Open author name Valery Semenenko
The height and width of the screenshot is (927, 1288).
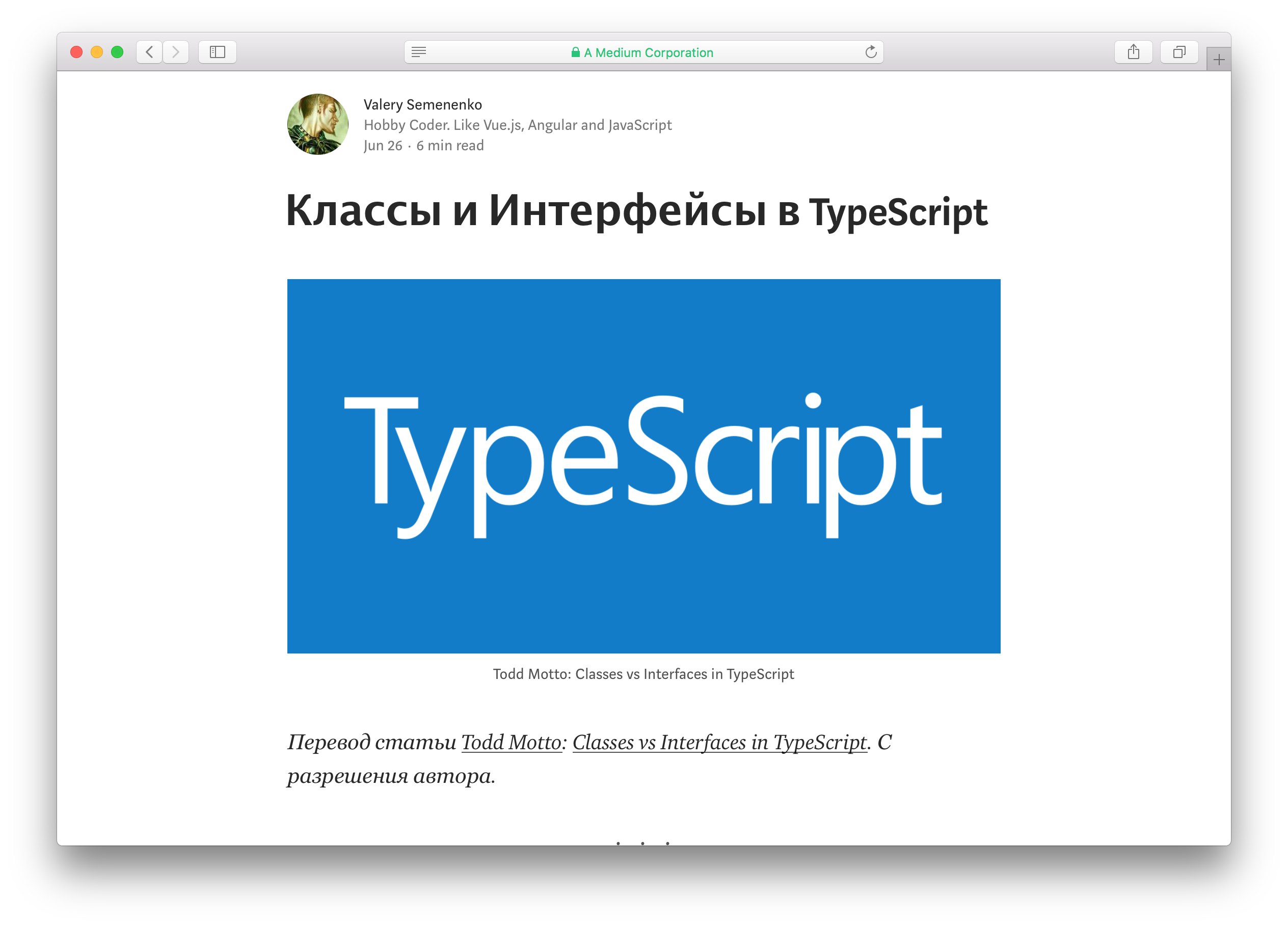click(x=422, y=104)
